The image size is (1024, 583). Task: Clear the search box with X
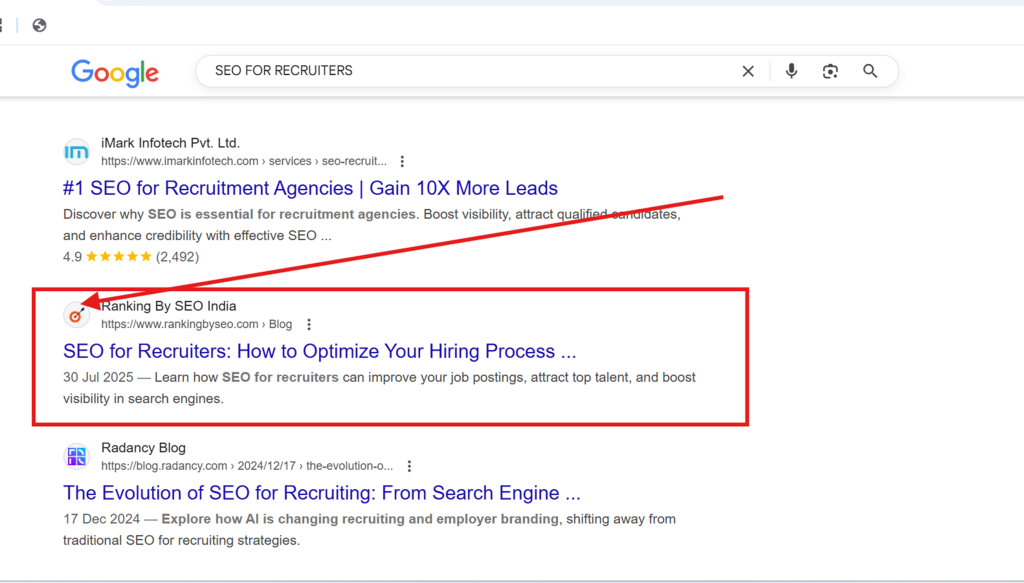pyautogui.click(x=748, y=71)
